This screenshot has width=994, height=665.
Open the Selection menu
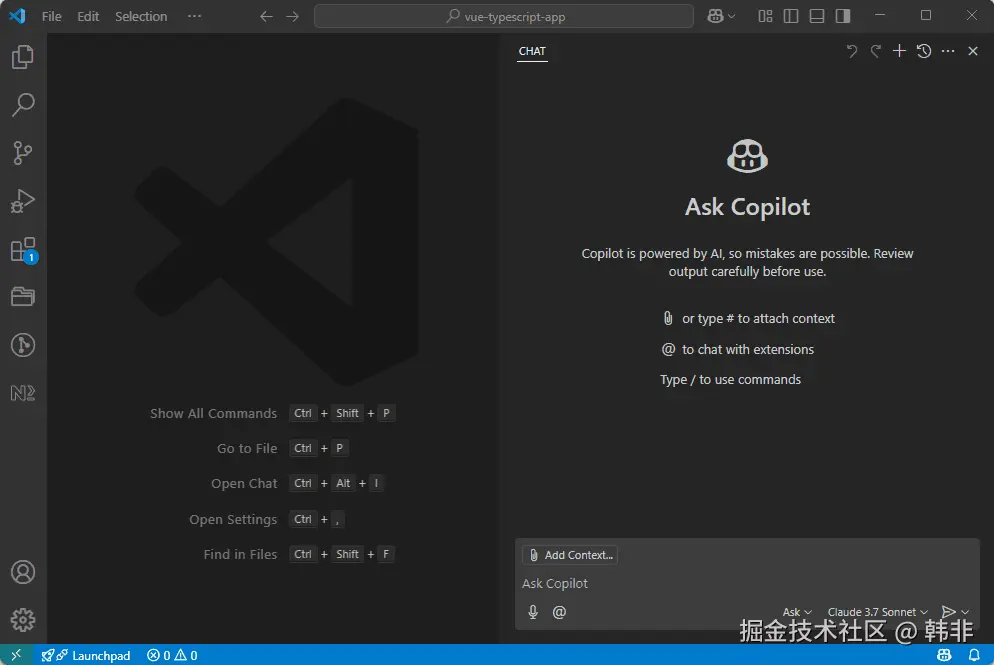point(141,16)
